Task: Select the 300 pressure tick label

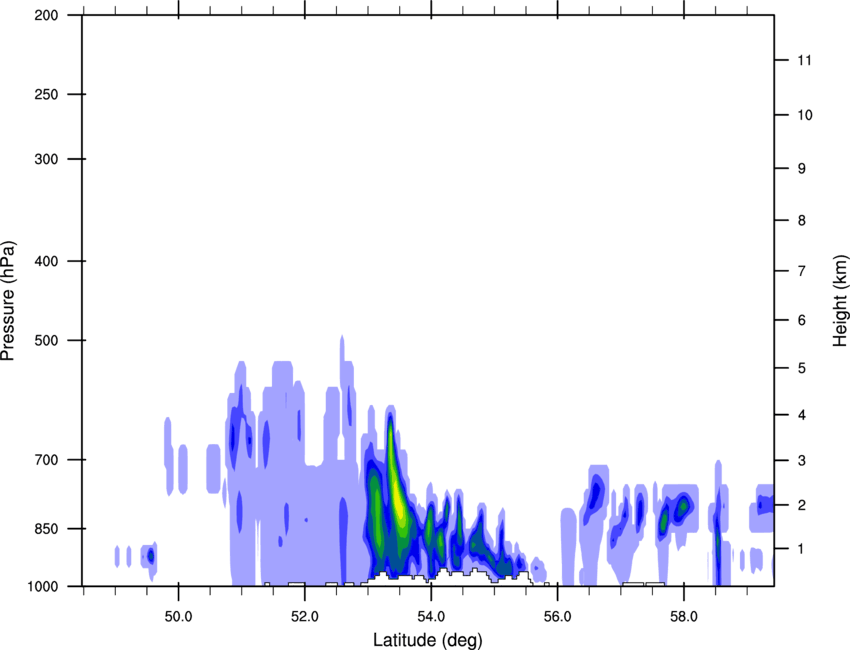Action: tap(46, 159)
